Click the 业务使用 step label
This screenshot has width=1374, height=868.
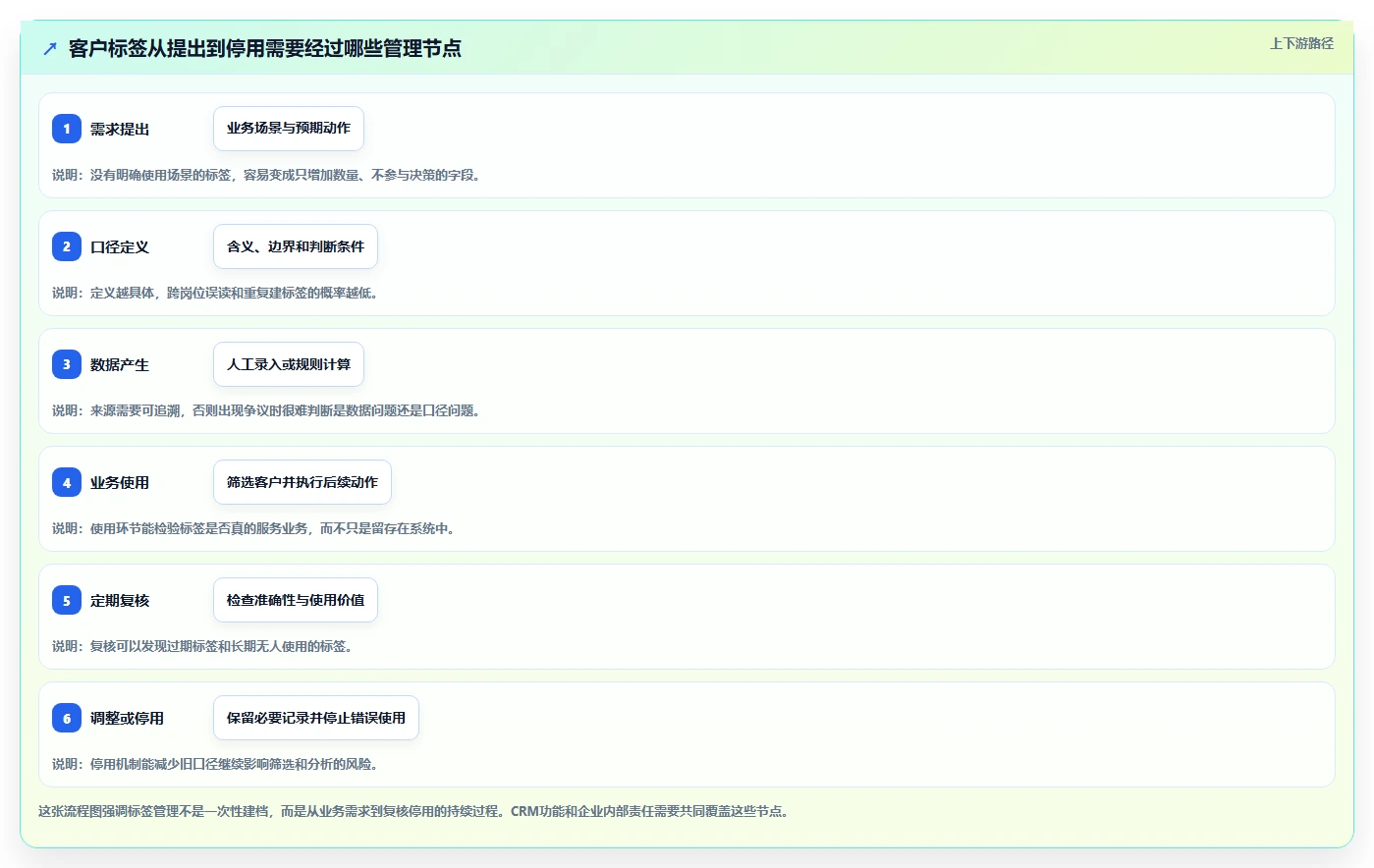[120, 482]
